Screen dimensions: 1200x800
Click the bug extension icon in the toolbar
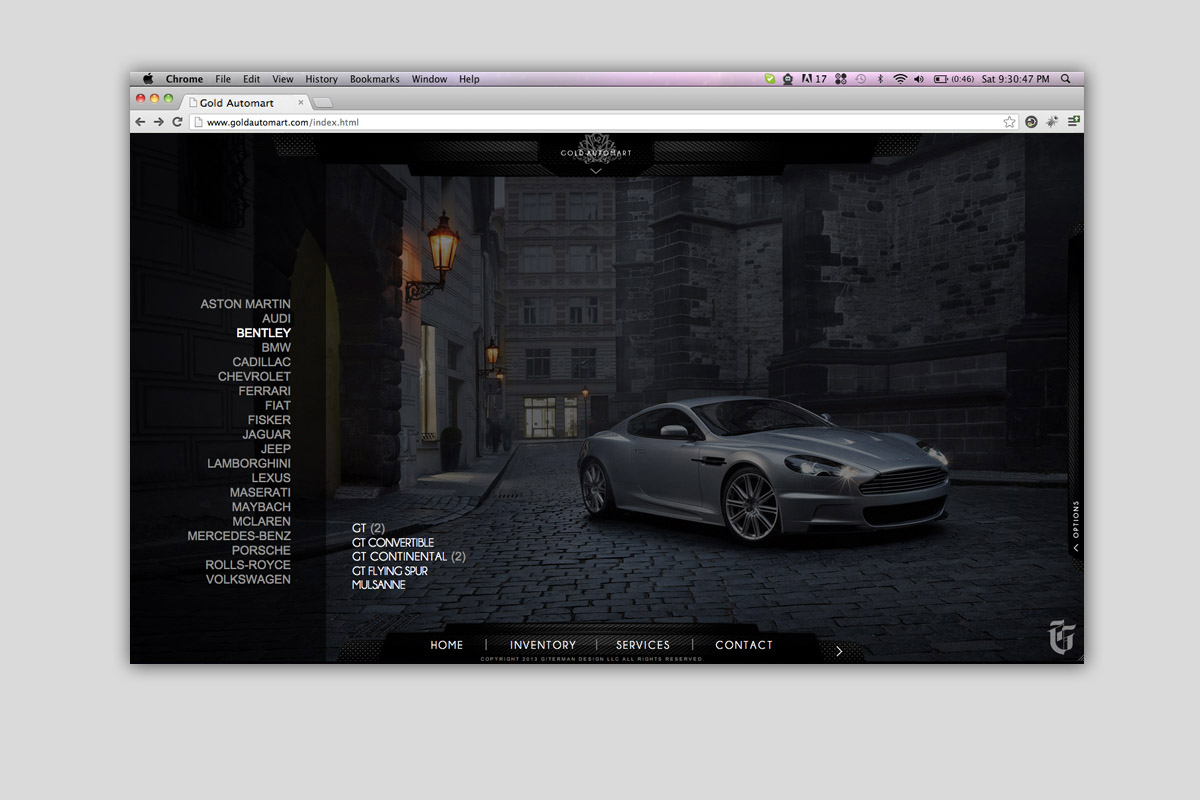[x=1052, y=122]
